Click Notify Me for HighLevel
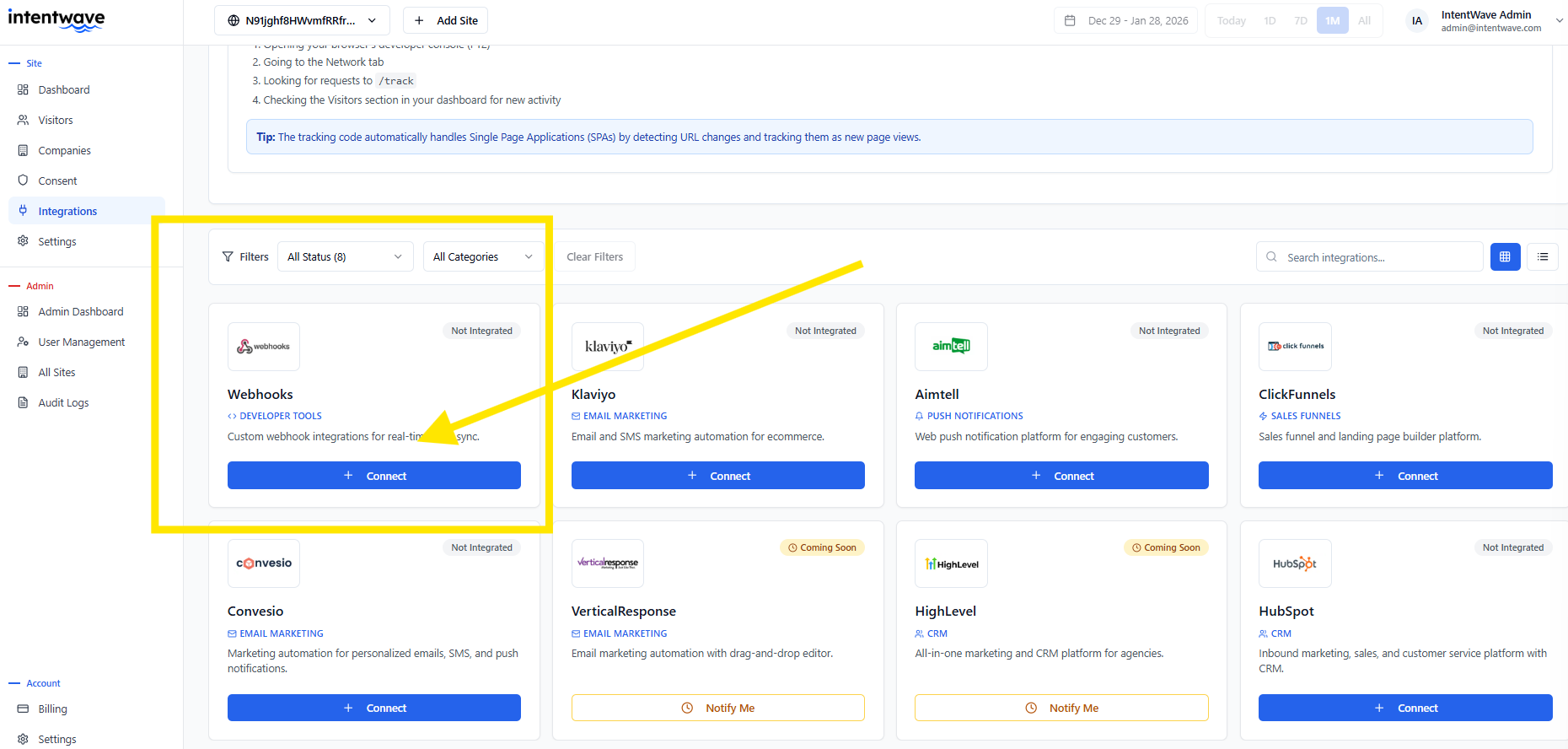Screen dimensions: 1568x749 tap(1061, 708)
